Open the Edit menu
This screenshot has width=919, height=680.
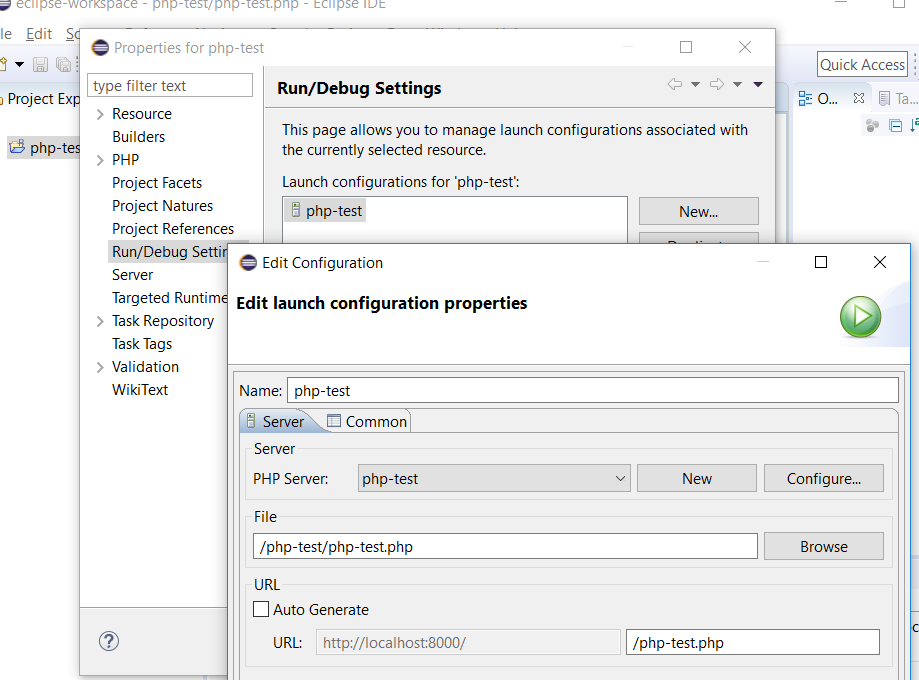click(39, 34)
